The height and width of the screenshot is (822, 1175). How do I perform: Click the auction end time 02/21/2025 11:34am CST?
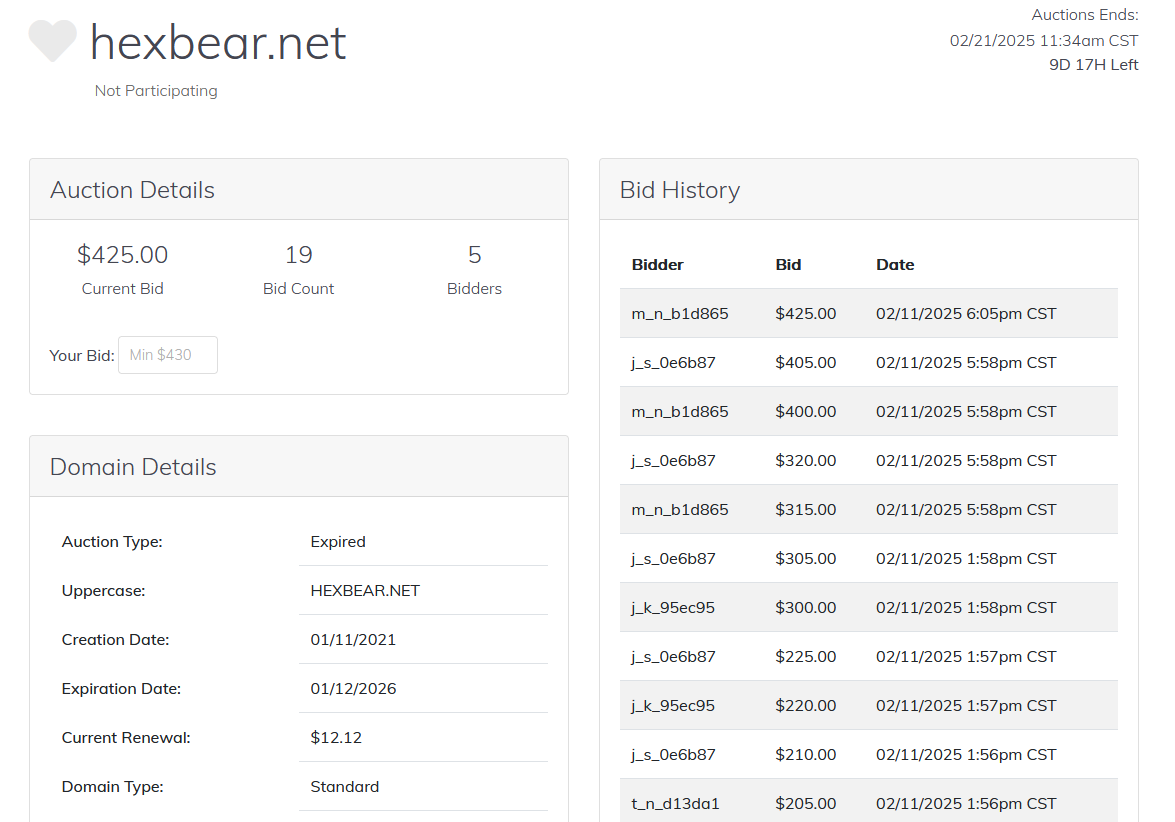pyautogui.click(x=1044, y=40)
